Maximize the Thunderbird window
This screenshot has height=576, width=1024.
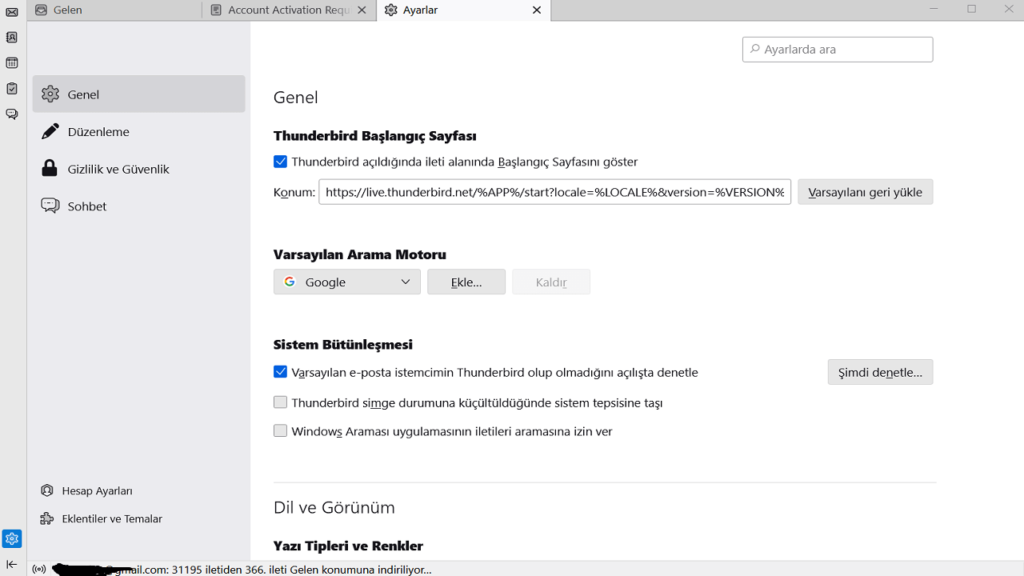tap(972, 9)
